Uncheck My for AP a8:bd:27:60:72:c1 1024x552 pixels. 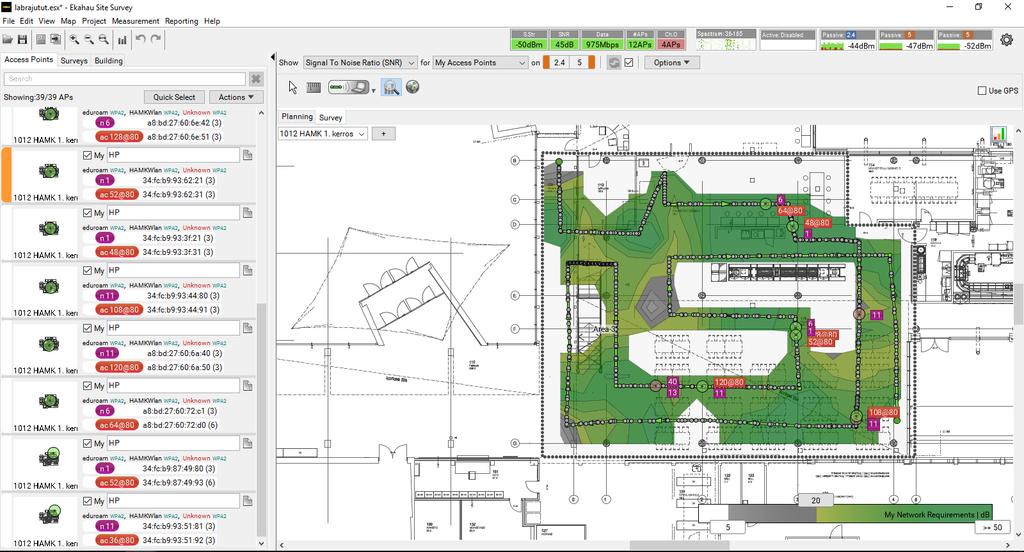tap(88, 386)
